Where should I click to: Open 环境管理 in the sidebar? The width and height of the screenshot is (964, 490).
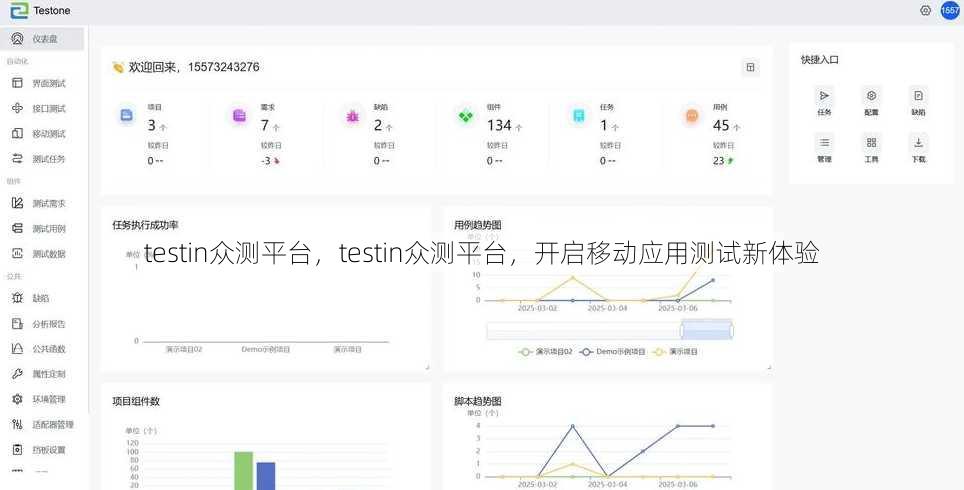click(42, 399)
